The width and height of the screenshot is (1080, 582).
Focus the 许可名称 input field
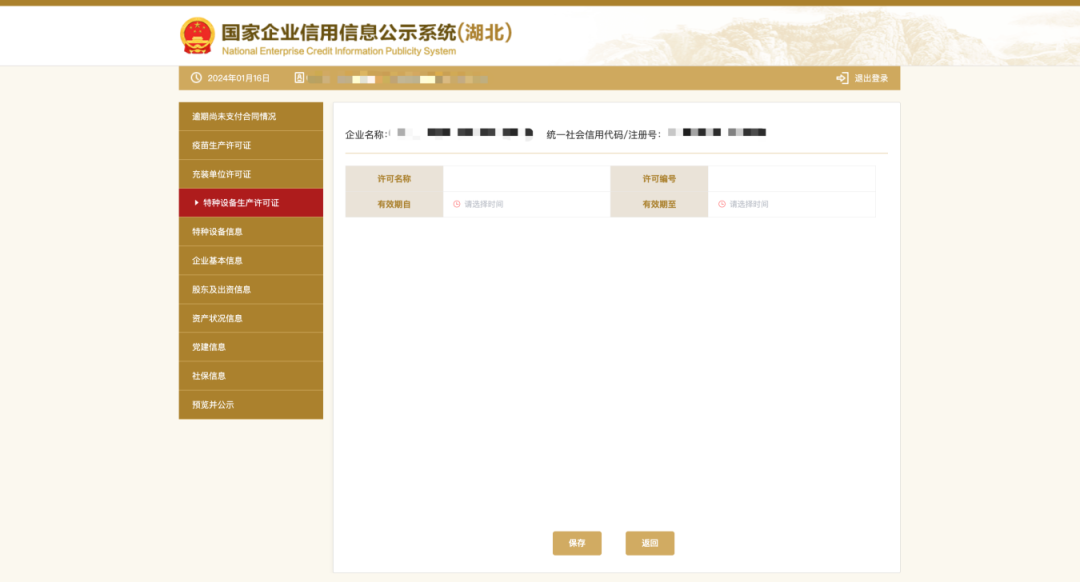coord(525,179)
